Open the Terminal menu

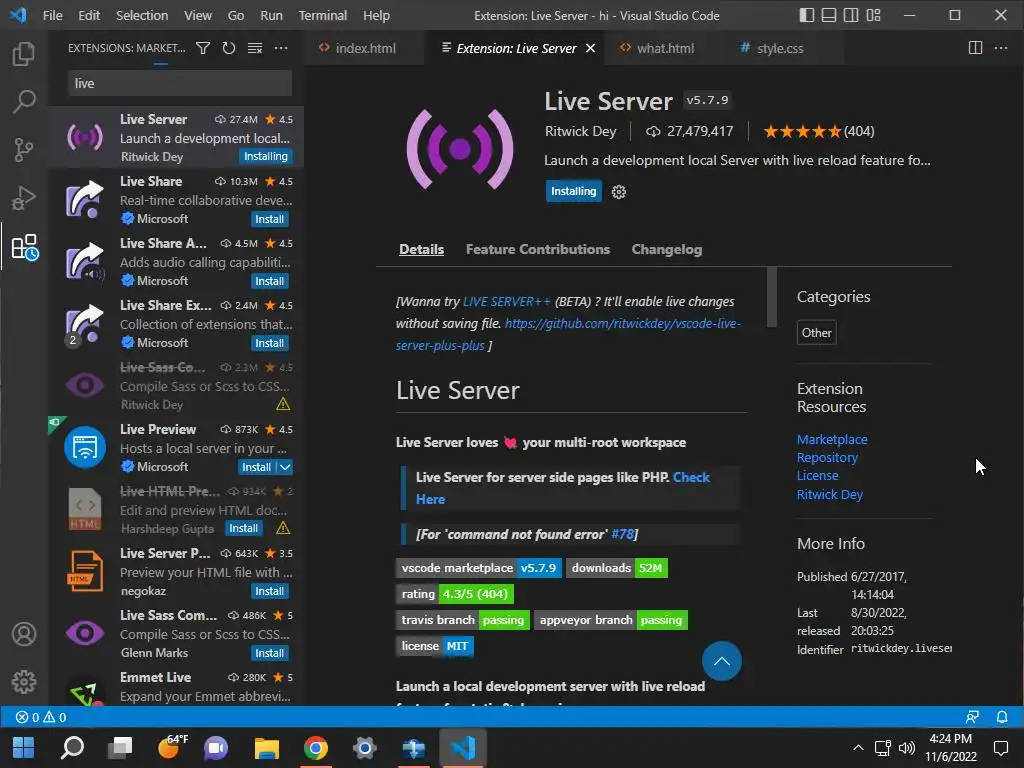(323, 15)
